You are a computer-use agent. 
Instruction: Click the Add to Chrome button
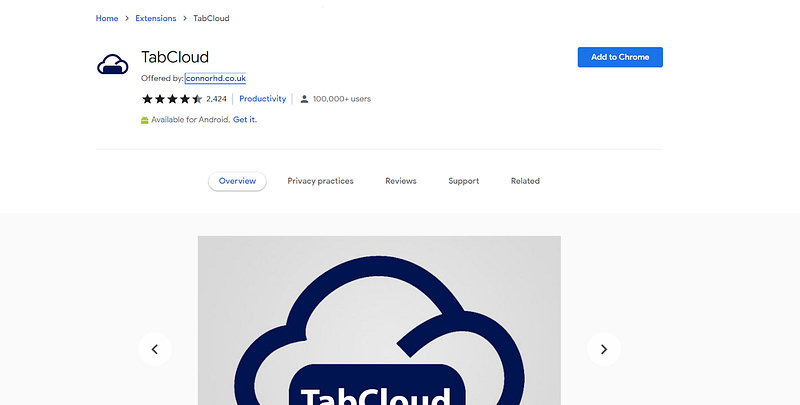click(x=620, y=57)
